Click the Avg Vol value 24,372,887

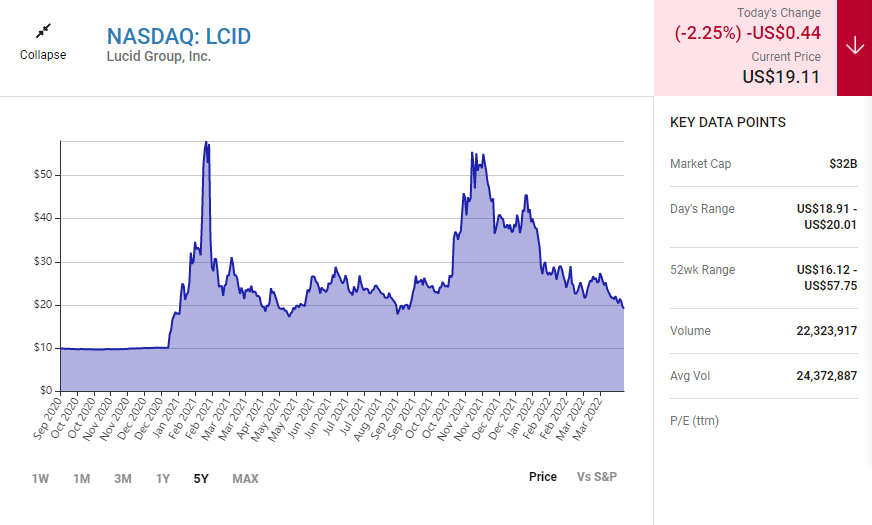pyautogui.click(x=826, y=376)
